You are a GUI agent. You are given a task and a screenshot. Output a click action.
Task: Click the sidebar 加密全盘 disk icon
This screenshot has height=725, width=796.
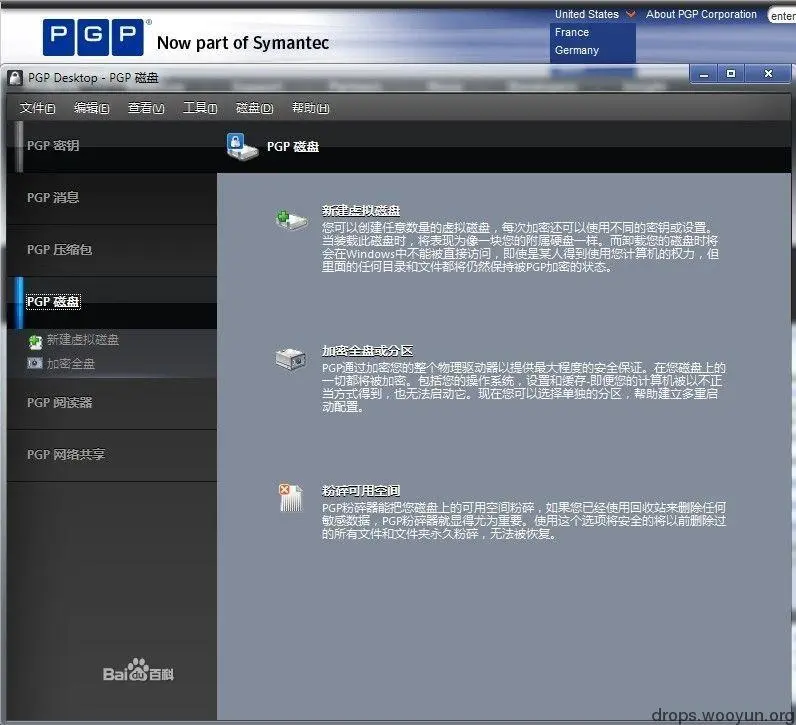tap(35, 363)
